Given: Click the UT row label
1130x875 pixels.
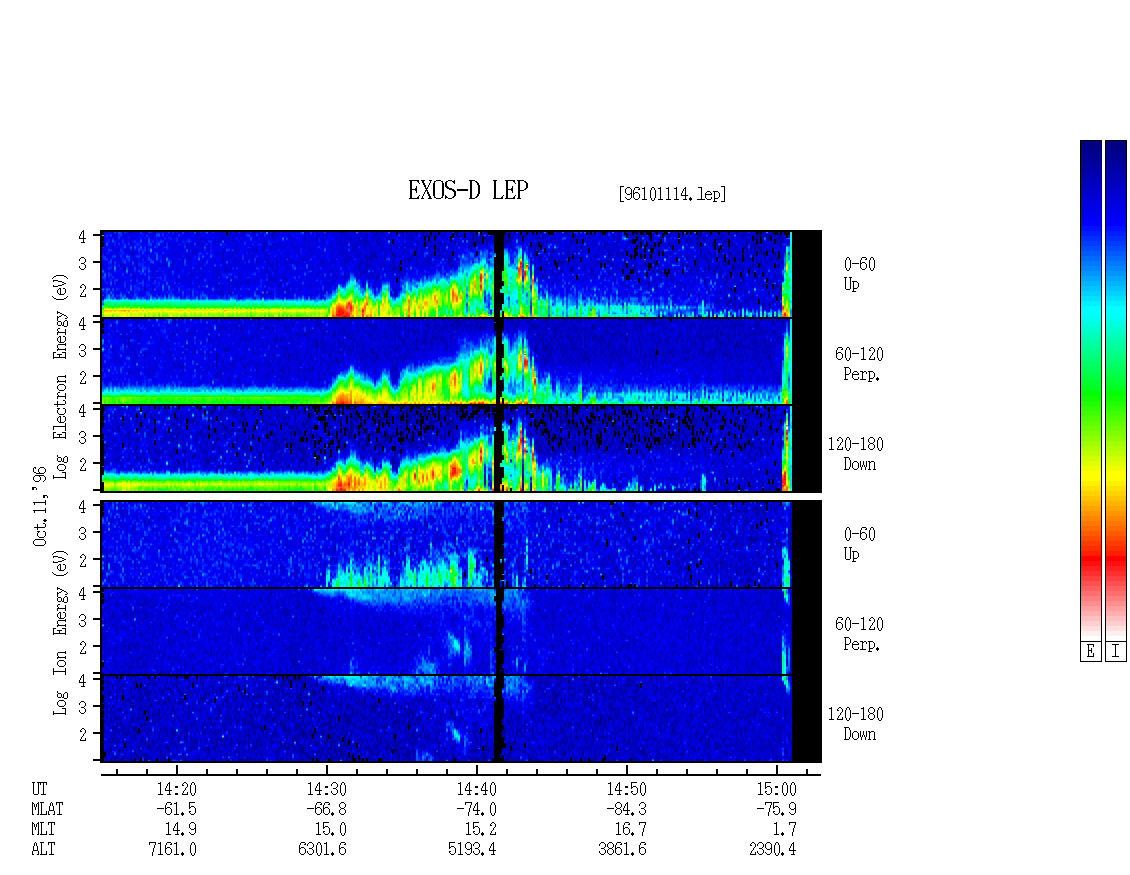Looking at the screenshot, I should (x=39, y=789).
